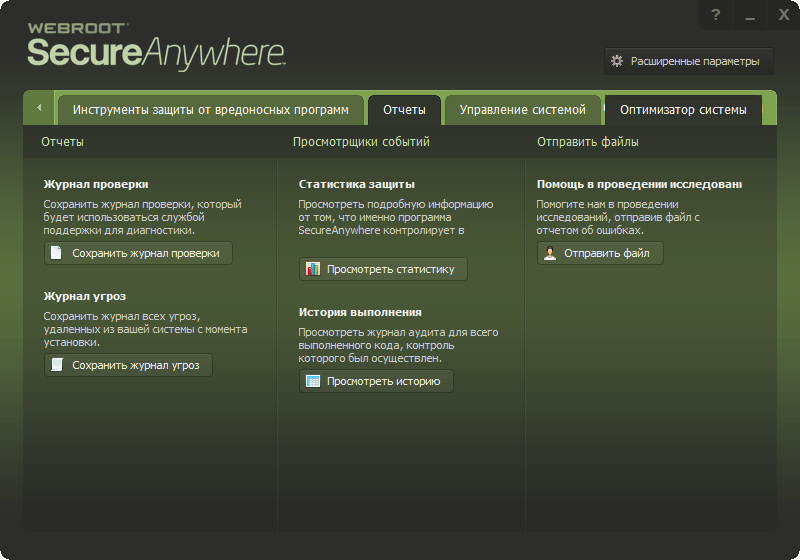The width and height of the screenshot is (800, 560).
Task: Click the gear icon in Расширенные параметры
Action: point(617,61)
